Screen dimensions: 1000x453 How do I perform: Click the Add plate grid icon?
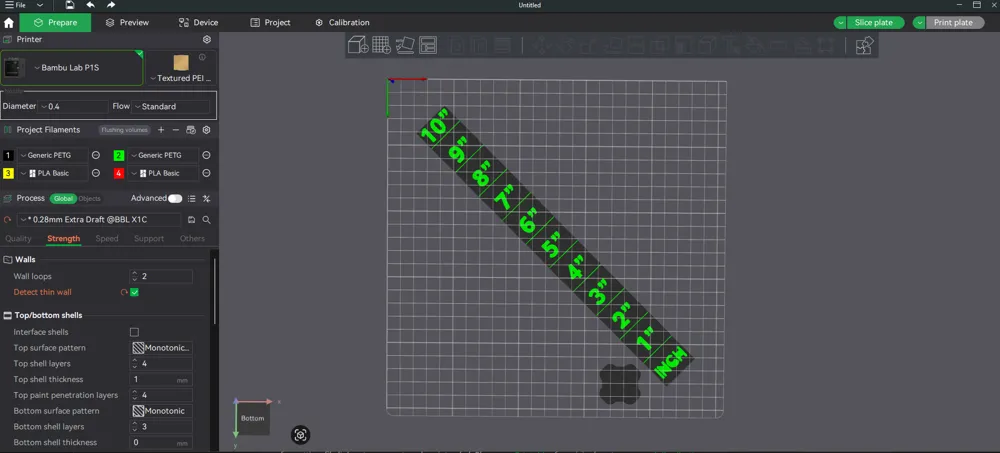381,45
